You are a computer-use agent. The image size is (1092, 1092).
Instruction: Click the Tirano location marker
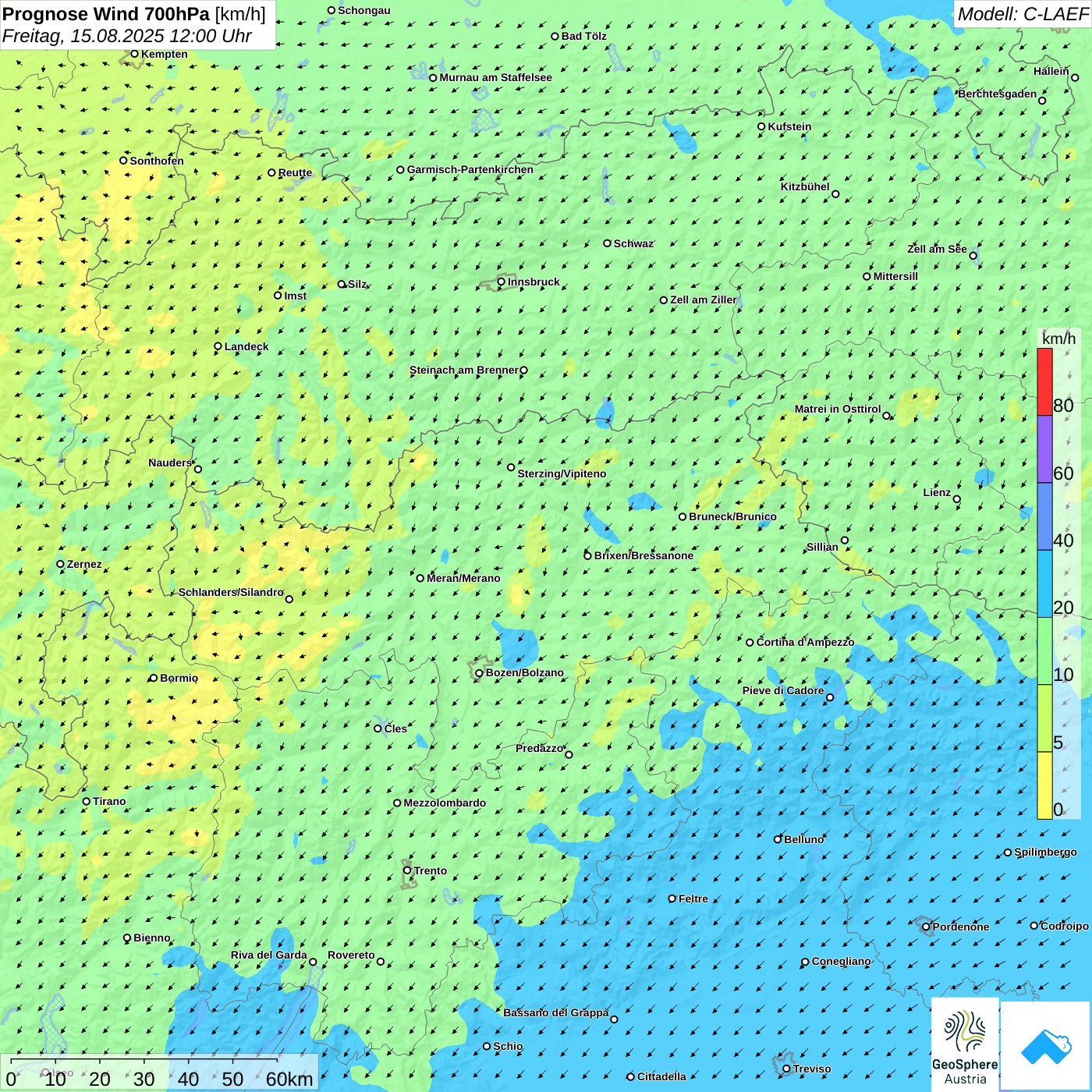pyautogui.click(x=87, y=801)
